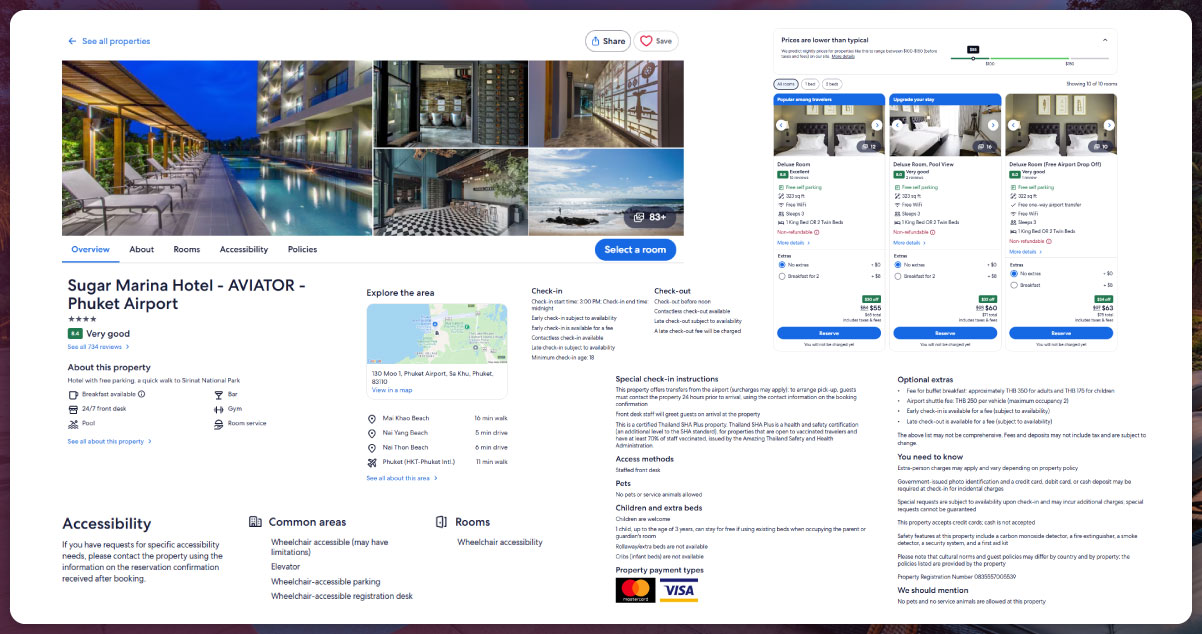Screen dimensions: 1202x634
Task: Go back via the See all properties arrow
Action: (72, 41)
